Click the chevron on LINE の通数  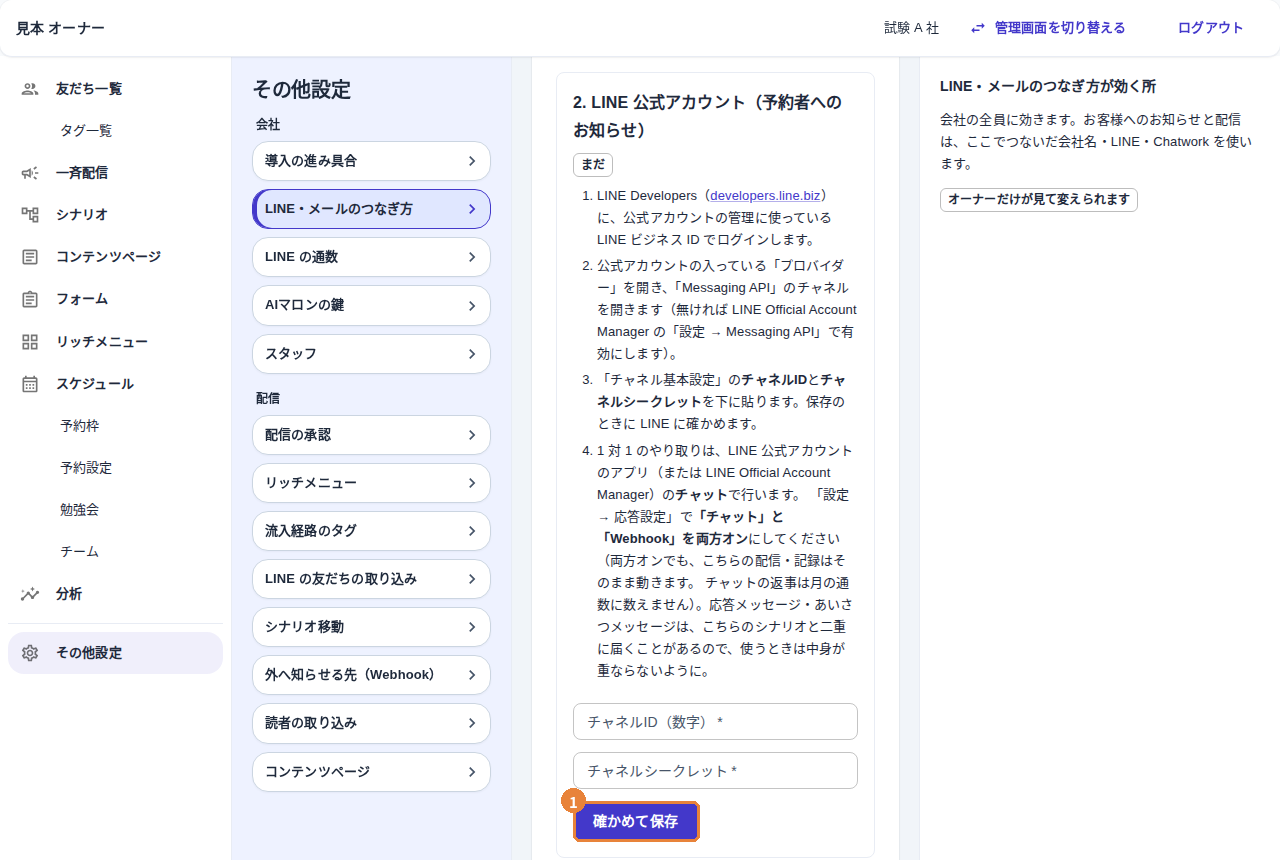472,257
